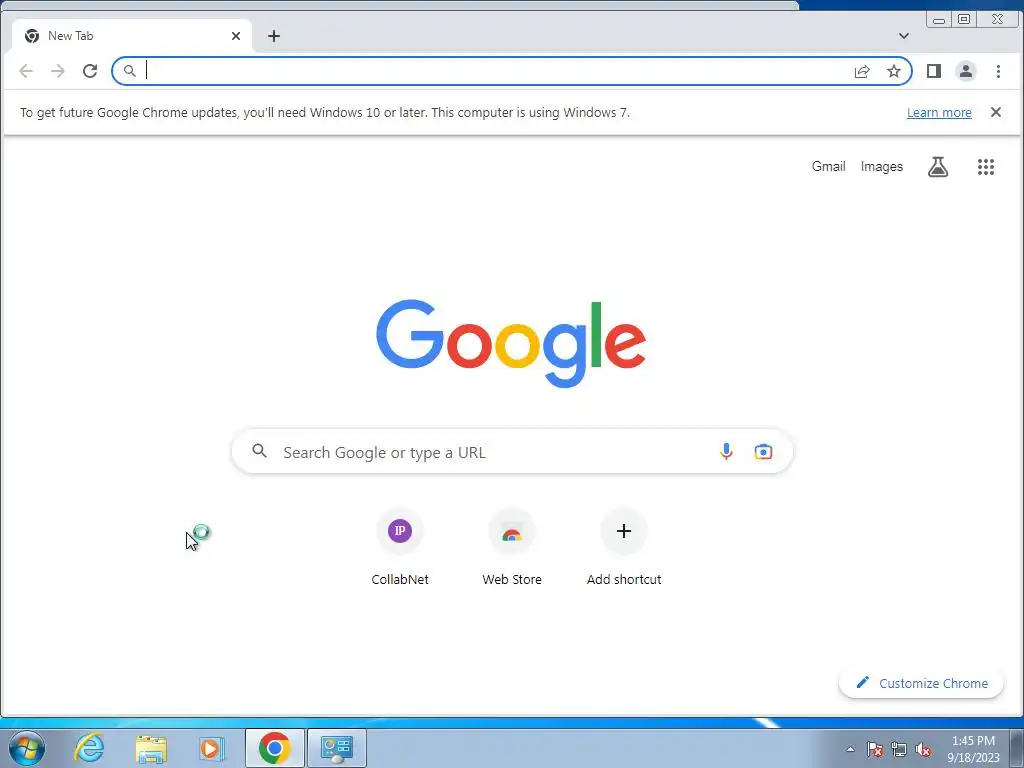Screen dimensions: 1024x768
Task: Click the Action Center flag icon
Action: (874, 749)
